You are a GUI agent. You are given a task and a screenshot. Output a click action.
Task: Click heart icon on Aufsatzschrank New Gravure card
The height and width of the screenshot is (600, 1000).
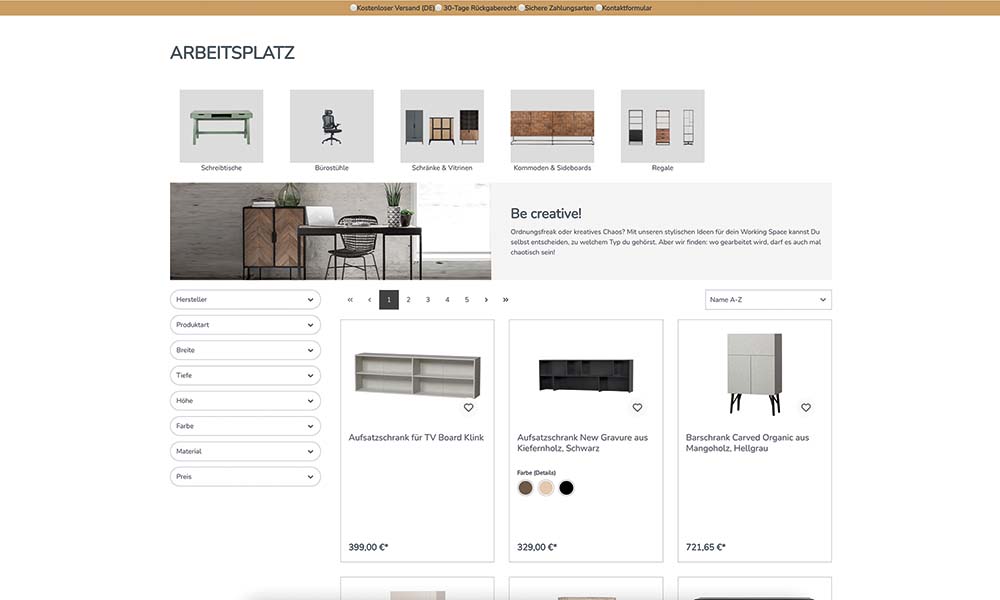[637, 407]
